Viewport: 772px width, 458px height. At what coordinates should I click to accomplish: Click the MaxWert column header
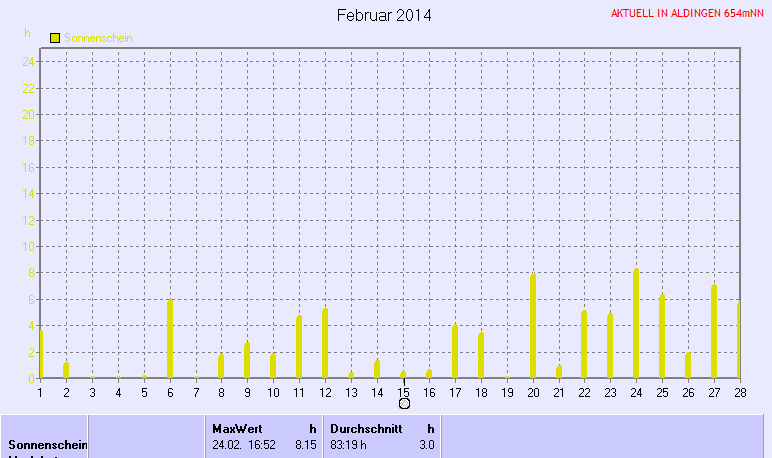point(237,428)
